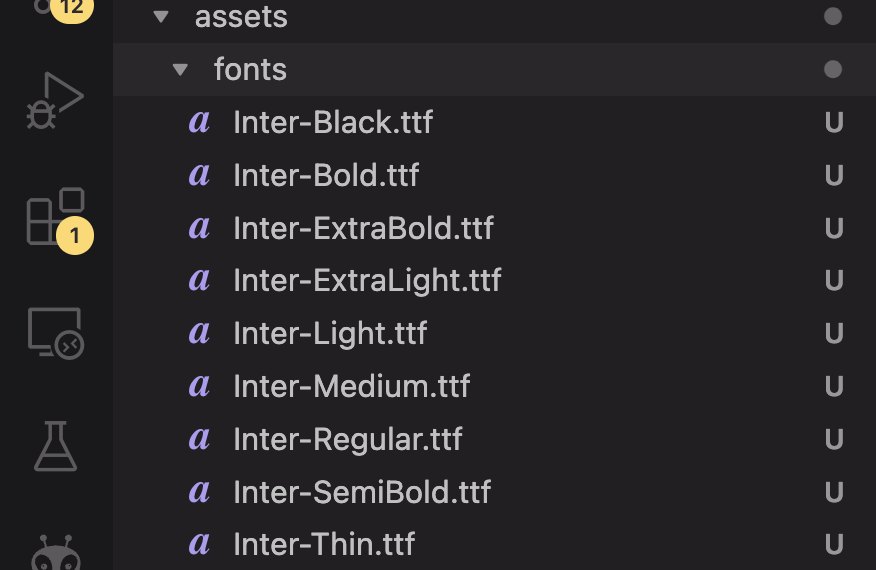This screenshot has width=876, height=570.
Task: Open Inter-Bold.ttf file
Action: click(x=326, y=176)
